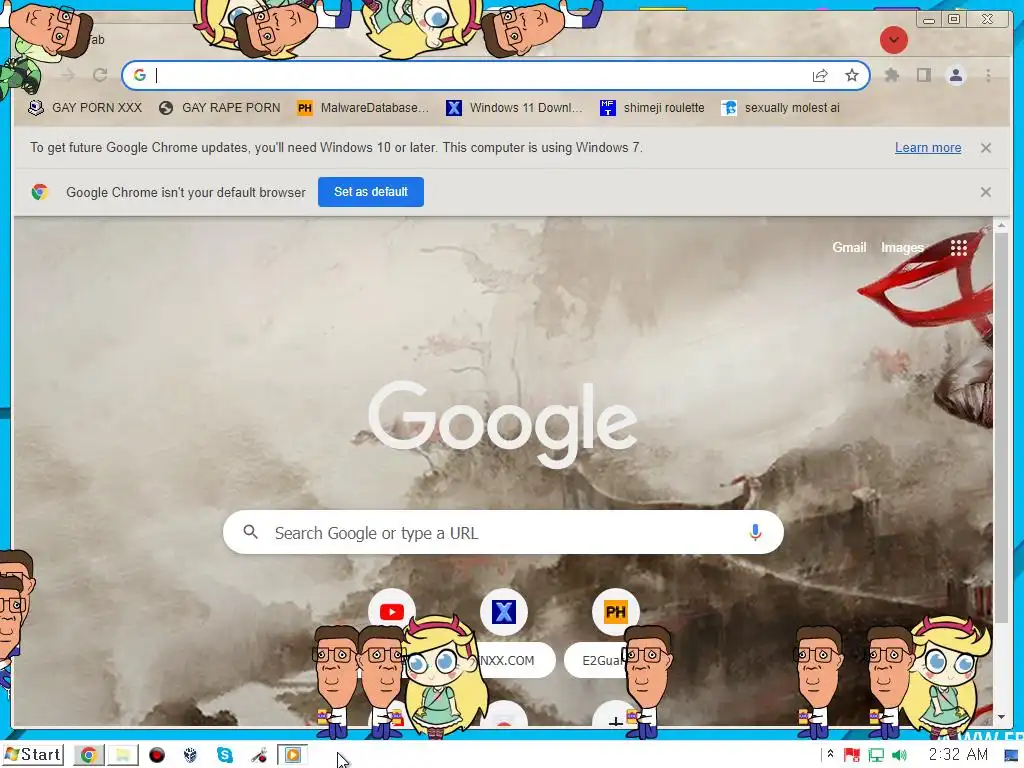Open the shimeji roulette bookmark
The width and height of the screenshot is (1024, 768).
tap(652, 108)
